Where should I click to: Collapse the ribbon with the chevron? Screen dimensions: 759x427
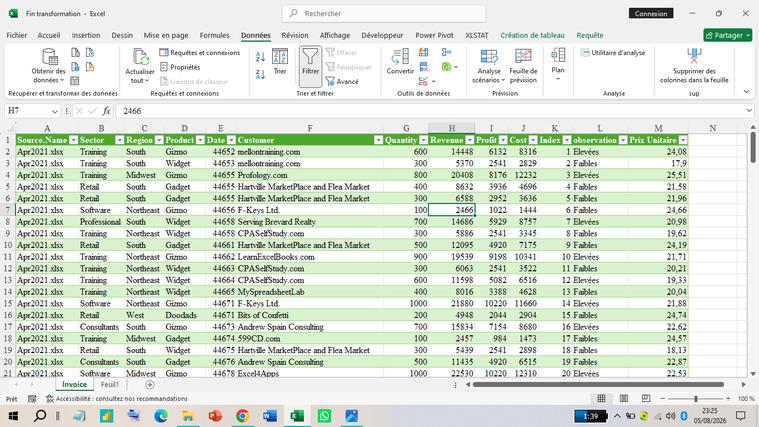coord(746,91)
